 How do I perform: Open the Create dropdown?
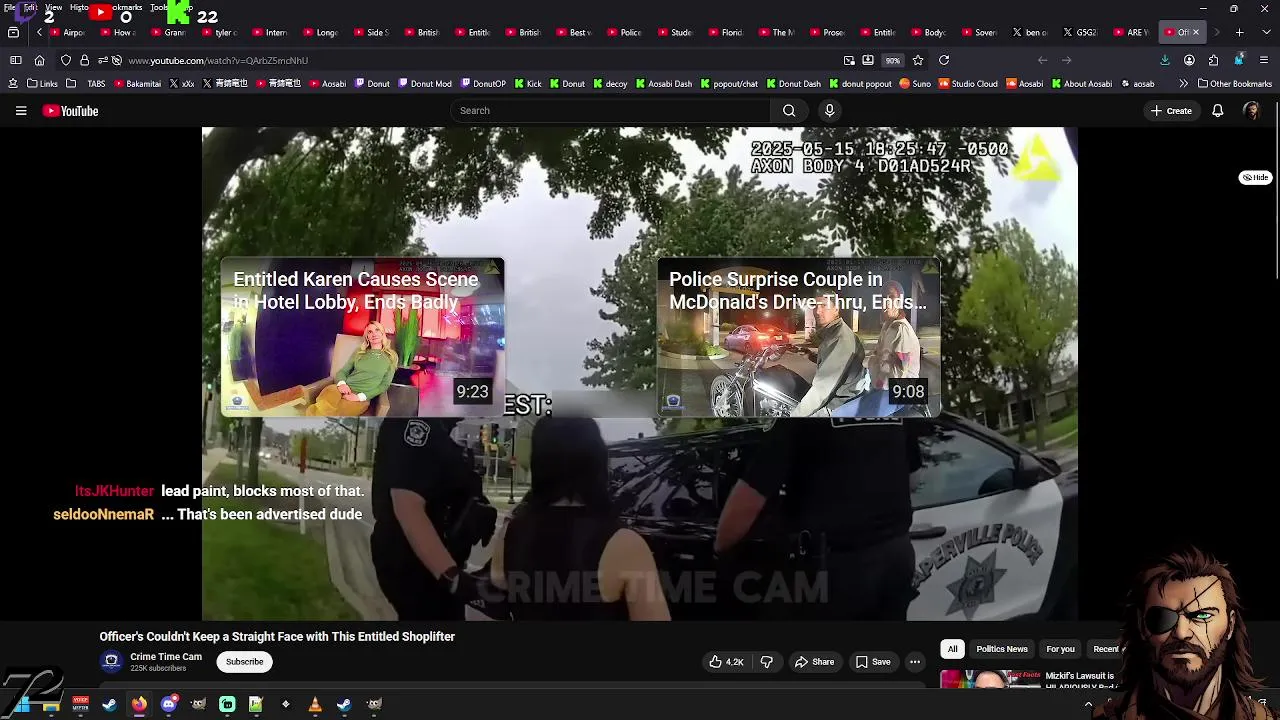[x=1171, y=111]
